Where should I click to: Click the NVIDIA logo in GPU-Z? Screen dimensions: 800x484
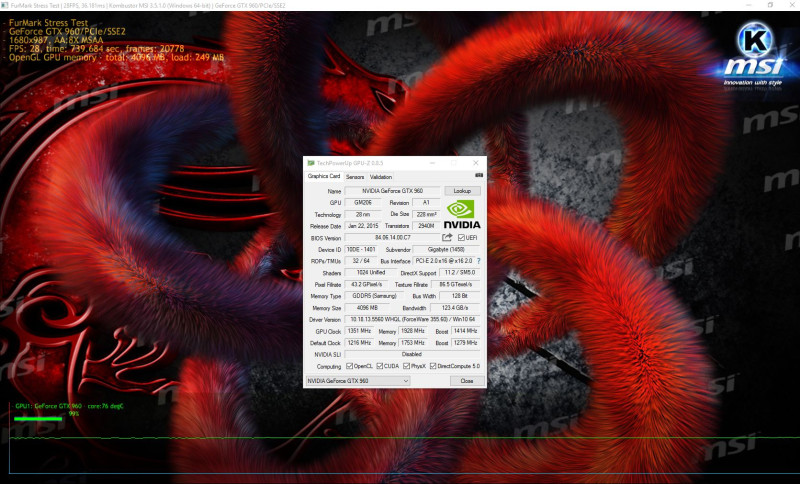tap(462, 214)
